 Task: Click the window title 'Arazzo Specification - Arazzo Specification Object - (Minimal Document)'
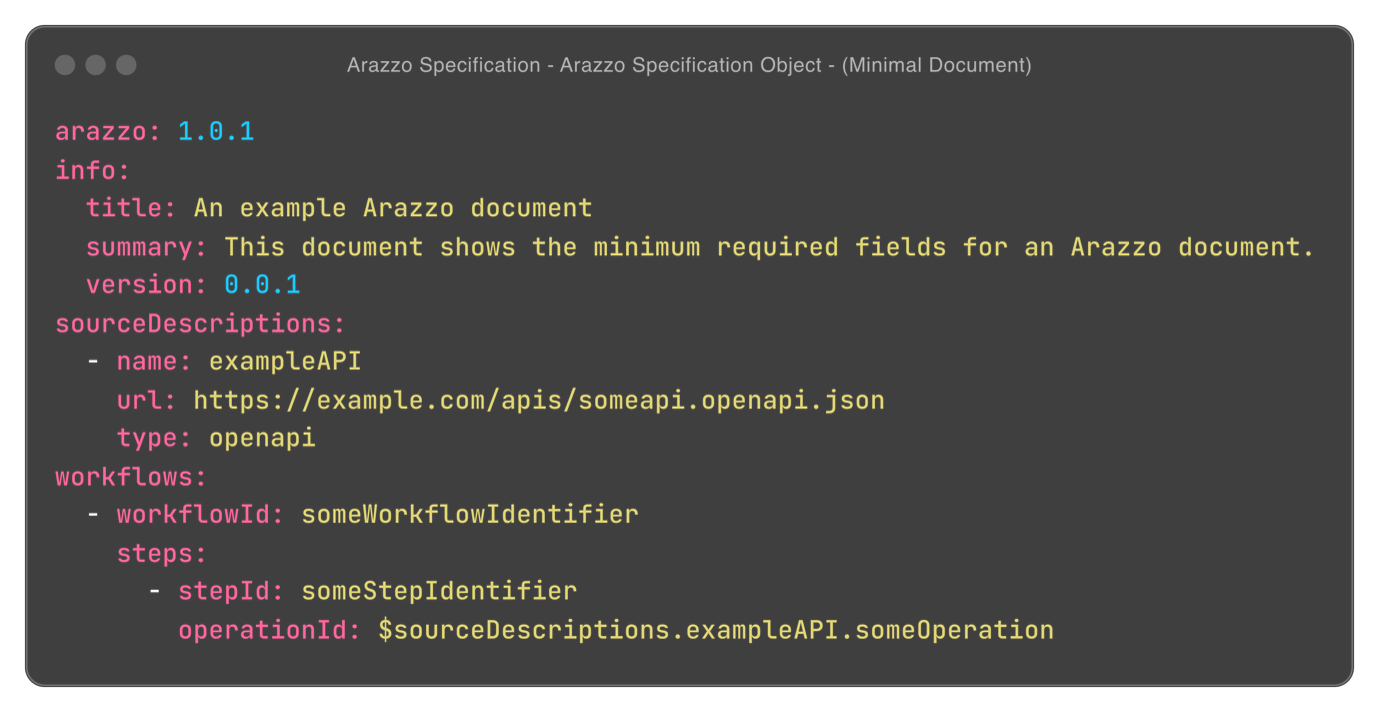point(689,66)
